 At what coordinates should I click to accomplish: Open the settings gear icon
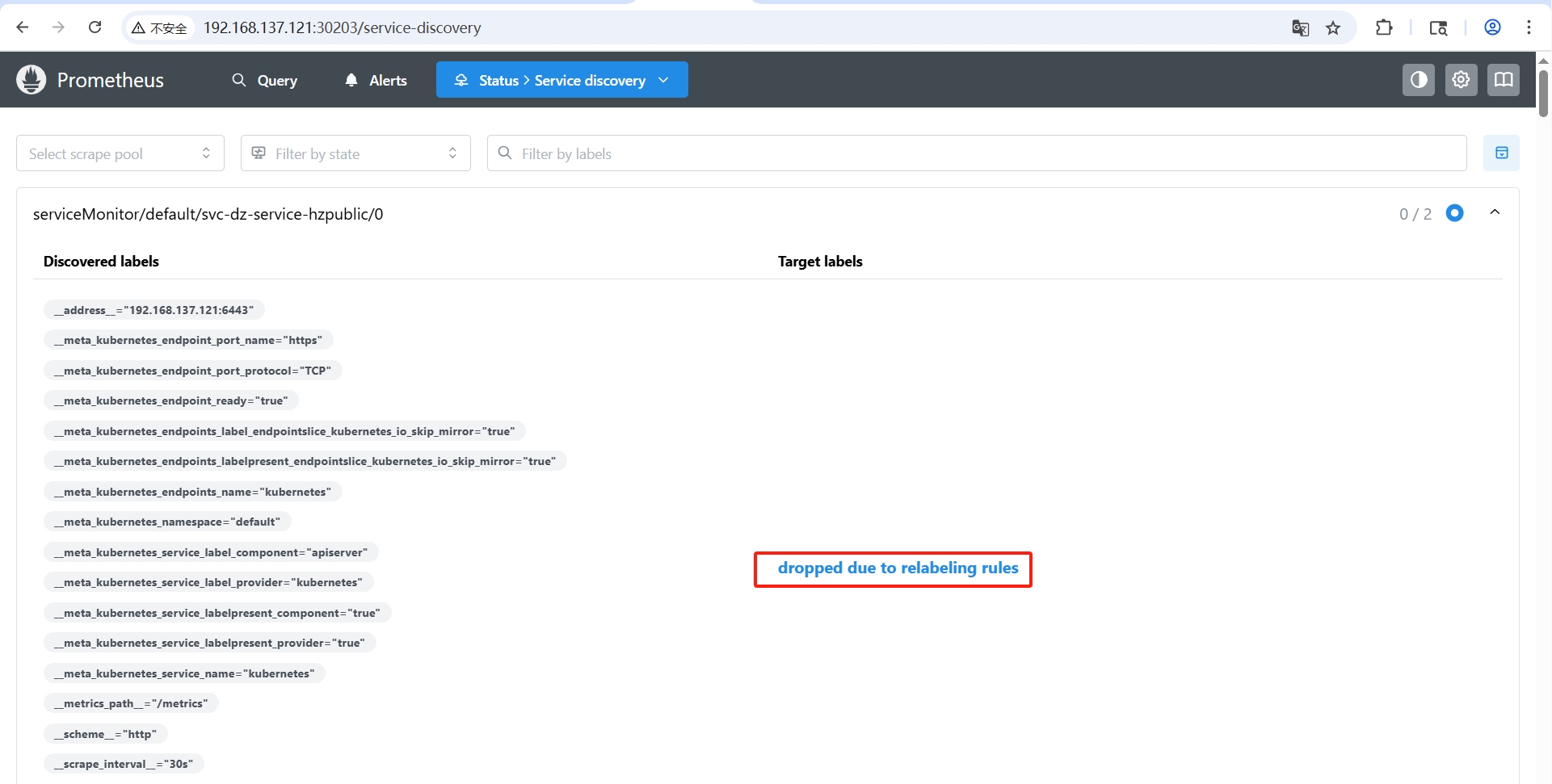1461,80
